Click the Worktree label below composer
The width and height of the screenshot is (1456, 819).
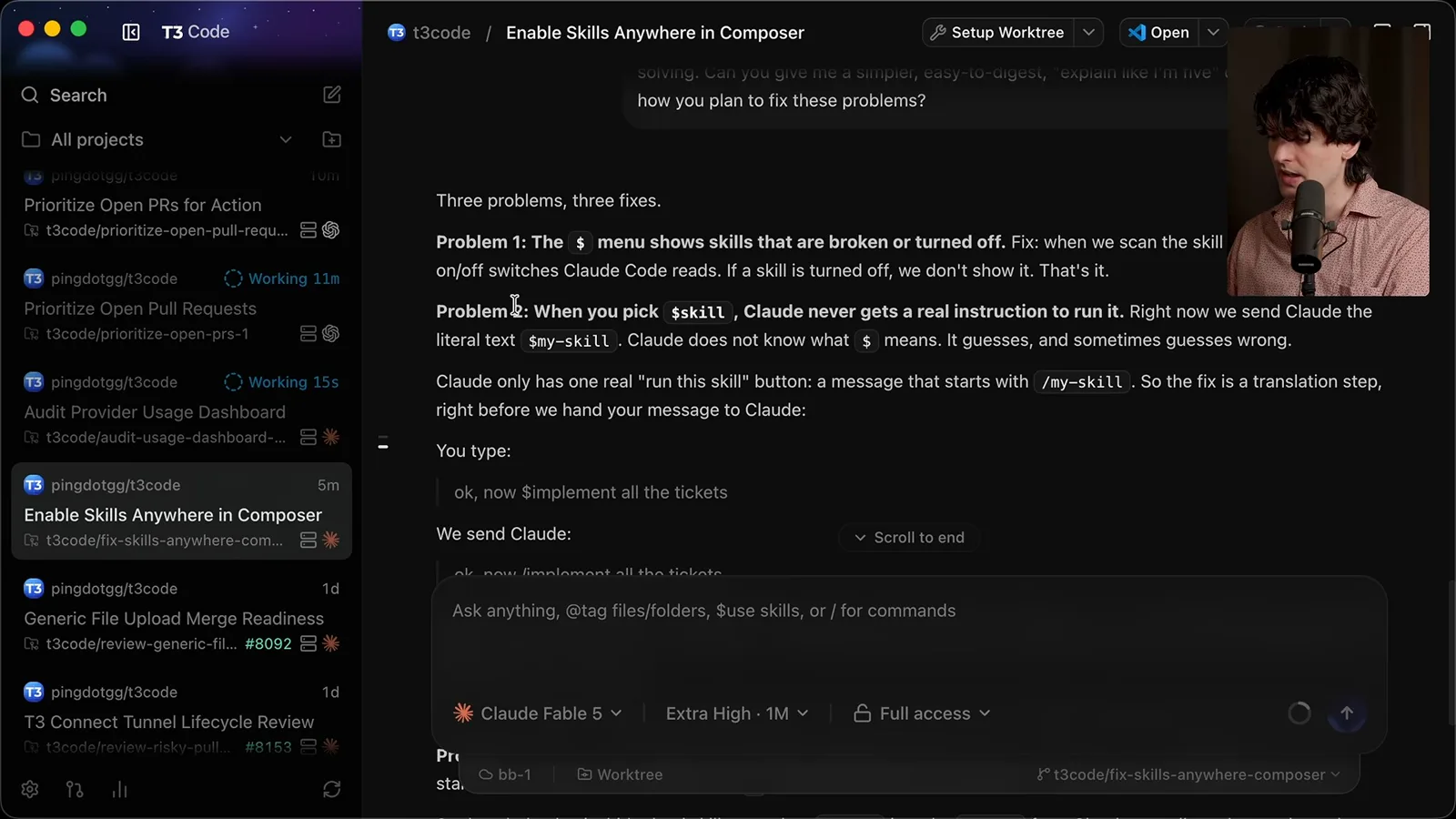coord(620,774)
